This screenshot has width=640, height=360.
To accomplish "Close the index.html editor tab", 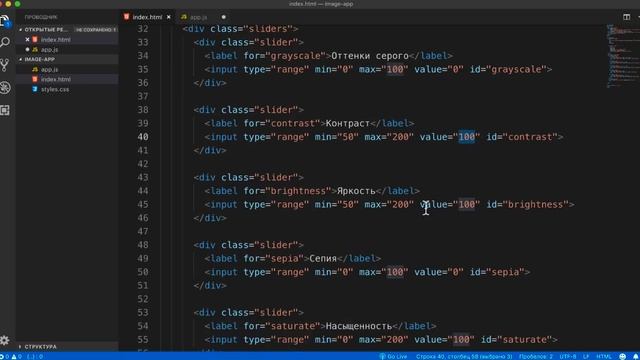I will [x=169, y=17].
